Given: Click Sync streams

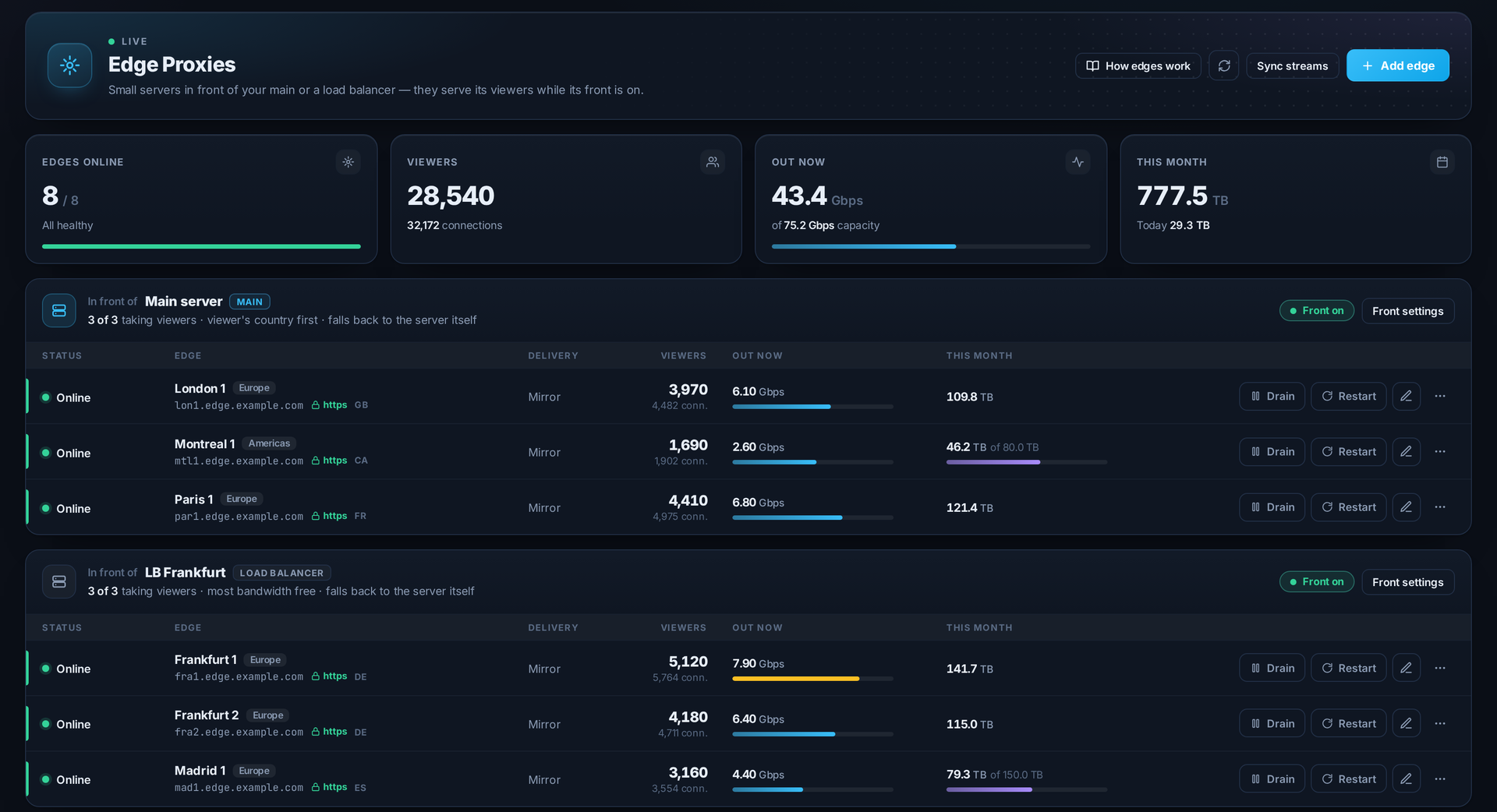Looking at the screenshot, I should [x=1292, y=65].
